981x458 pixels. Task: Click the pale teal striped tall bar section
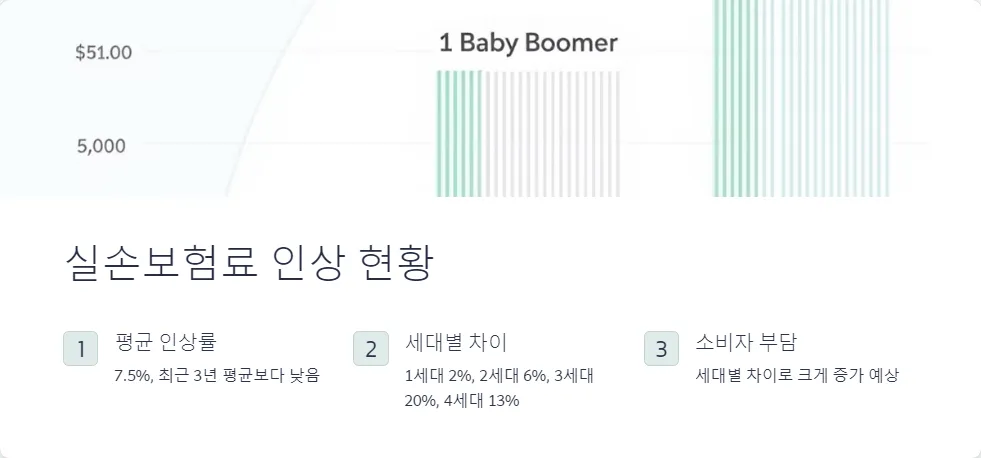tap(825, 98)
